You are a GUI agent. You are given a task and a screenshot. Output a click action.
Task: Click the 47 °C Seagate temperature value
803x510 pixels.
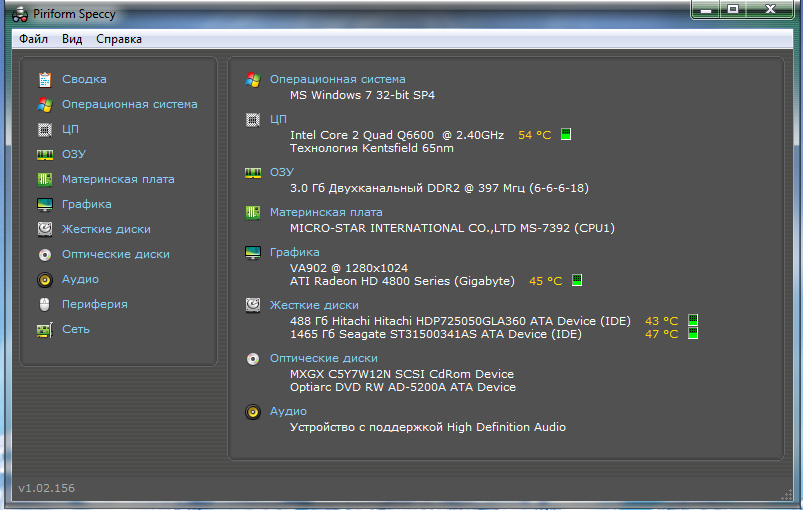coord(662,335)
